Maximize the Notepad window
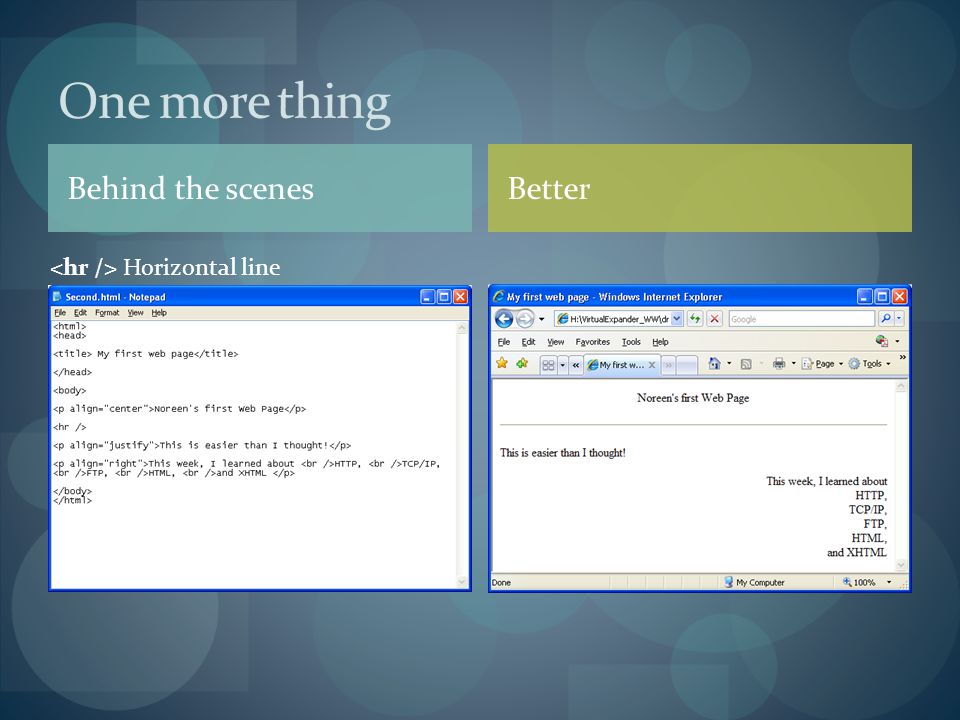 444,297
